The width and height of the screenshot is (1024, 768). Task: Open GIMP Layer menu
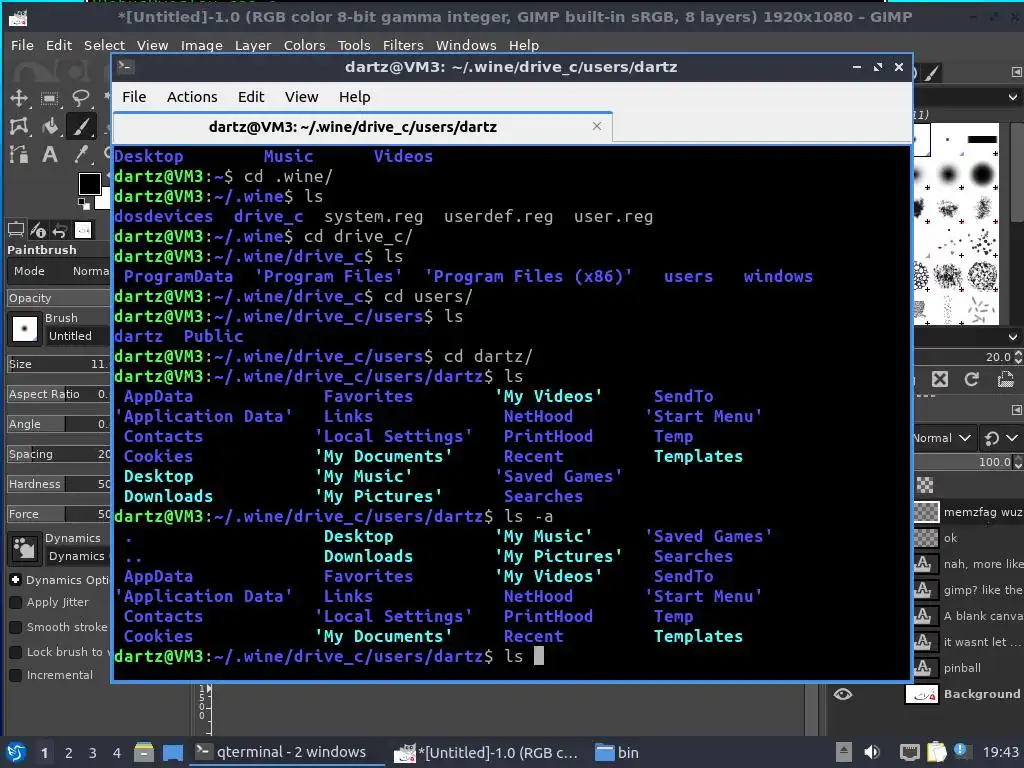(x=253, y=45)
